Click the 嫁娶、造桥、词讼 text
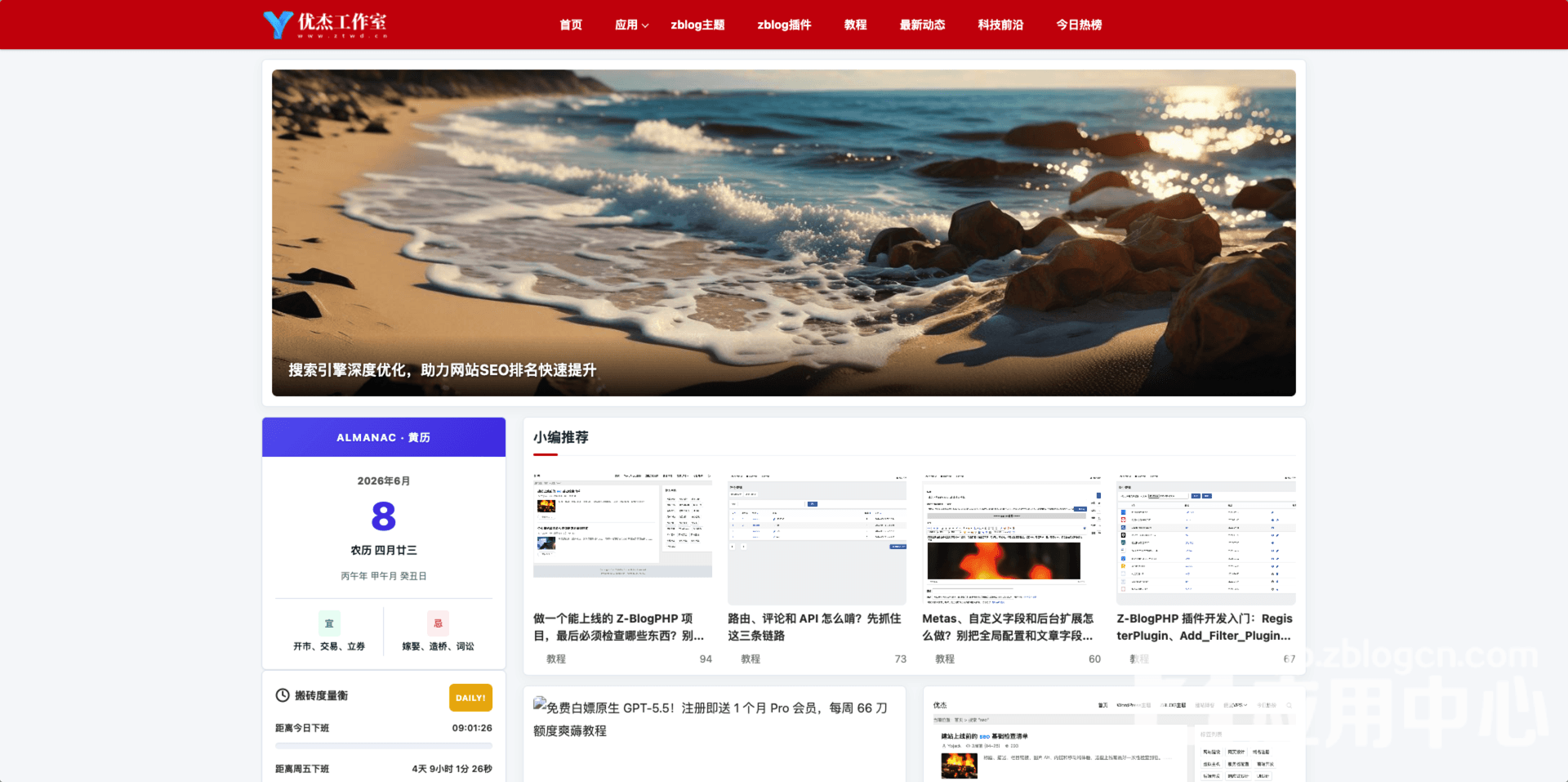1568x782 pixels. (438, 646)
